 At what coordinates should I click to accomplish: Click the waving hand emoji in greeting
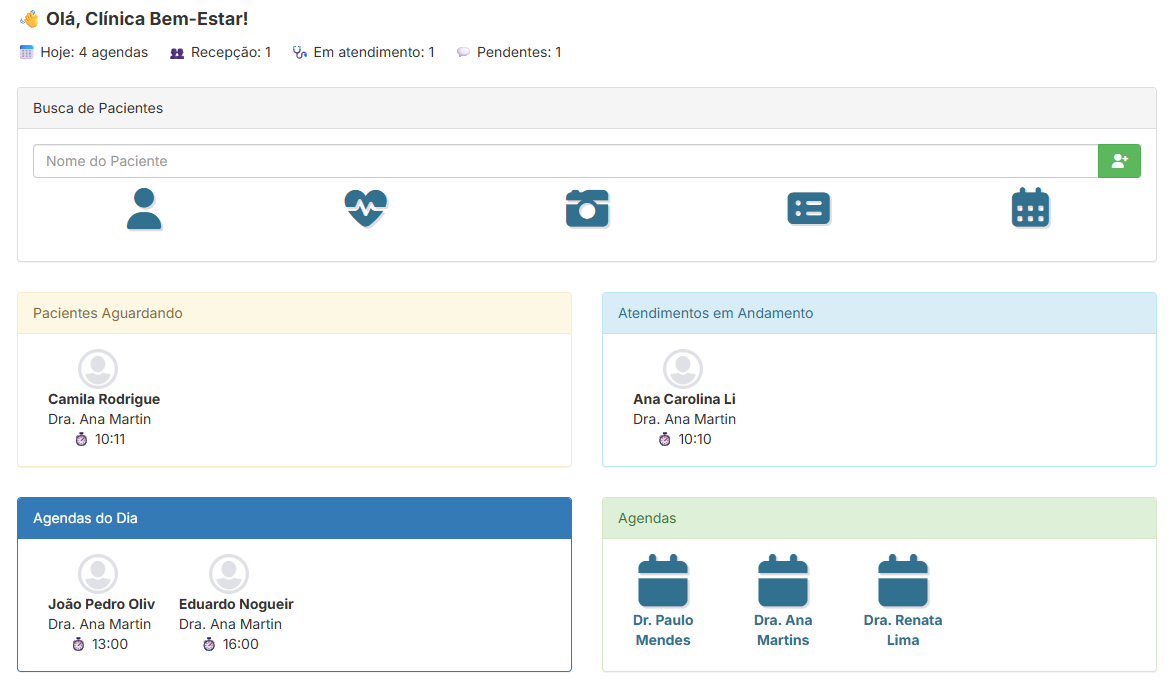[x=29, y=19]
